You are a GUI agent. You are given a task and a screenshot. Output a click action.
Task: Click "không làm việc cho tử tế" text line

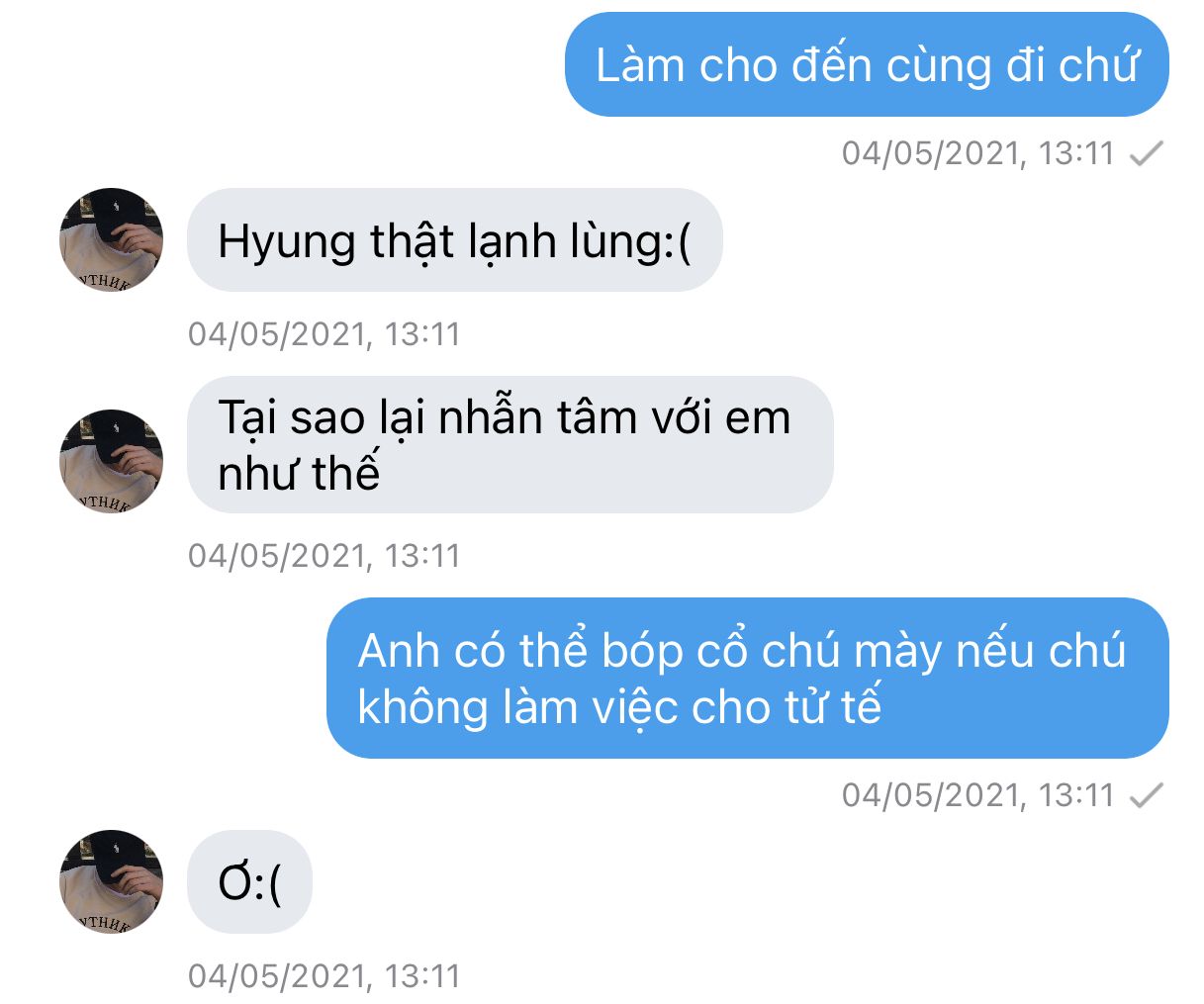click(x=619, y=707)
